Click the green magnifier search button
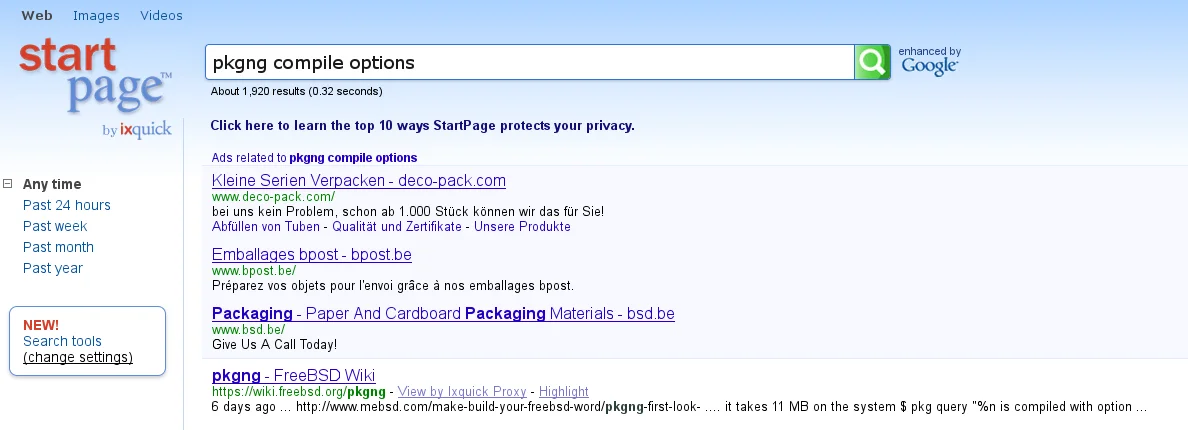 872,62
